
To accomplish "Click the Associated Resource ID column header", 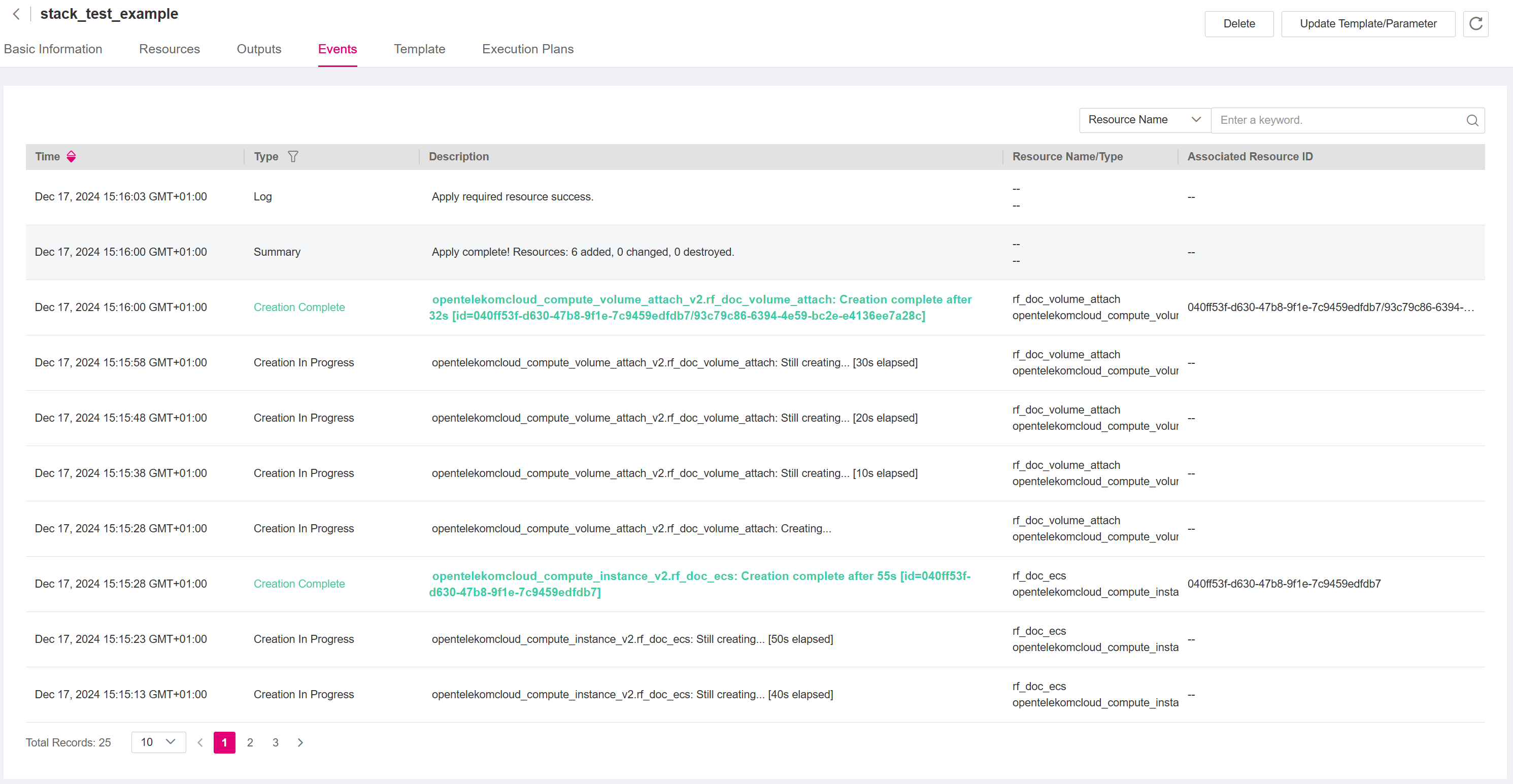I will (1250, 156).
